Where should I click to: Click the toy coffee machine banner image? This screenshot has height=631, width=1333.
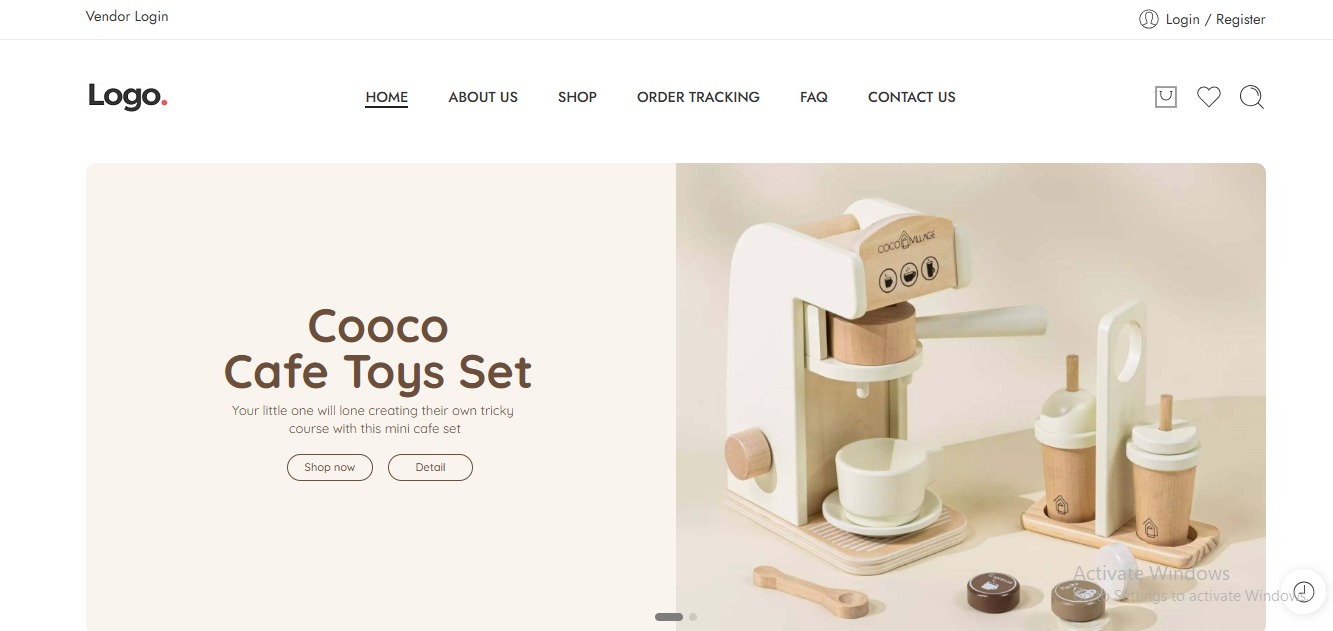pyautogui.click(x=971, y=397)
